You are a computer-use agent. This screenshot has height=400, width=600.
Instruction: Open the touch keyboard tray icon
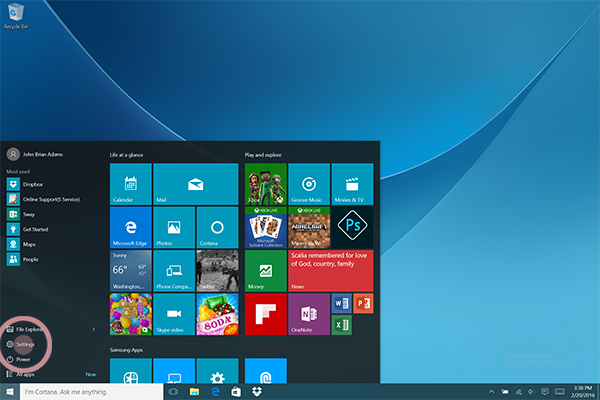(x=560, y=392)
